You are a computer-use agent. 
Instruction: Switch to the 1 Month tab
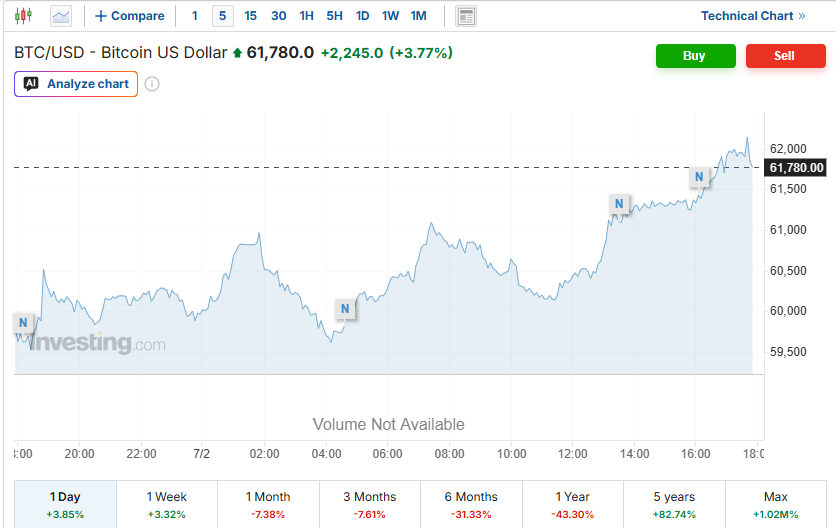pyautogui.click(x=268, y=505)
